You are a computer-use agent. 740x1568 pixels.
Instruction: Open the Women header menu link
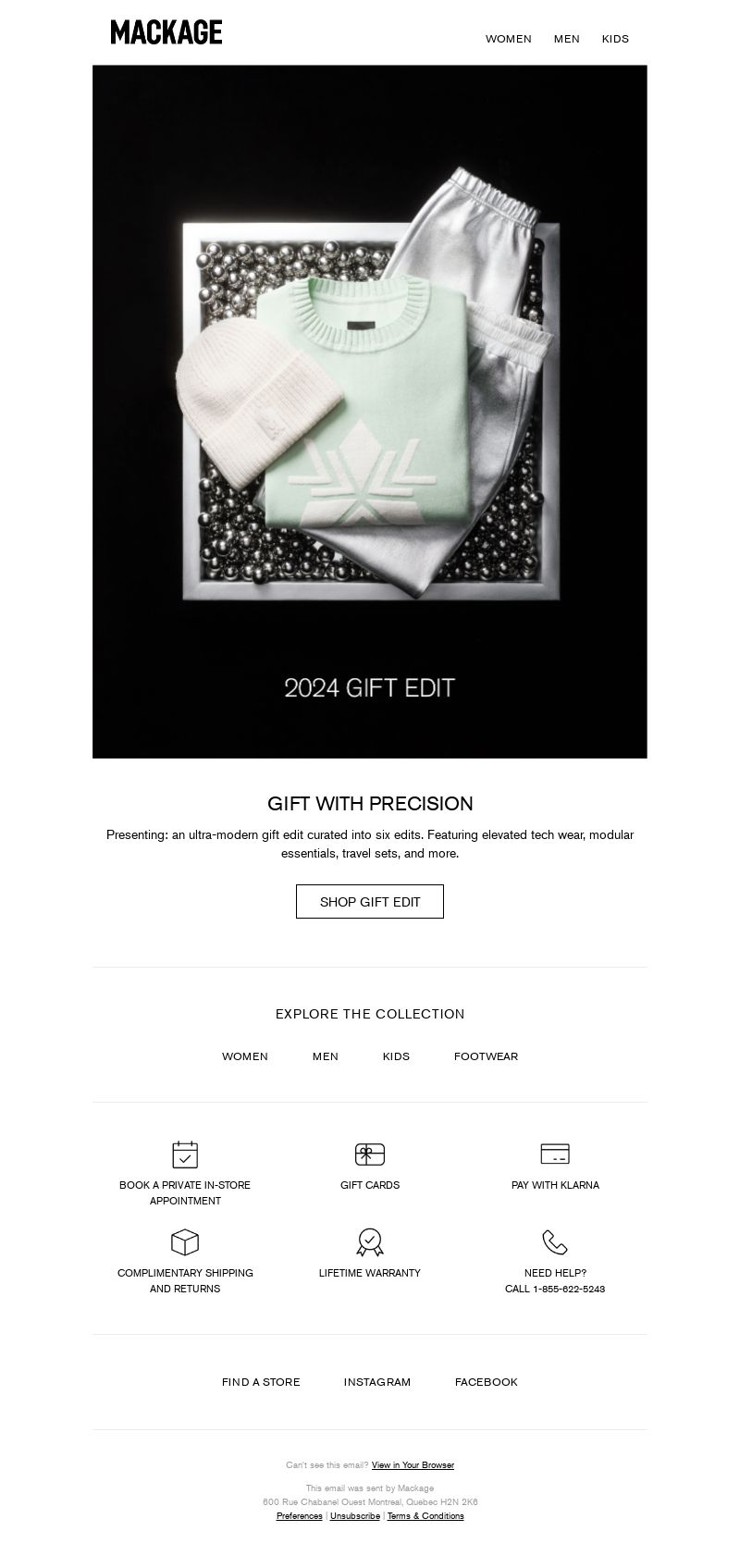(x=509, y=39)
